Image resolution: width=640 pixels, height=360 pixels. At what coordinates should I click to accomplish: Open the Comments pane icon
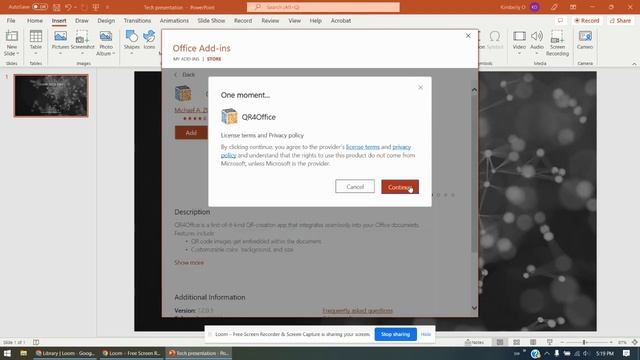(560, 20)
